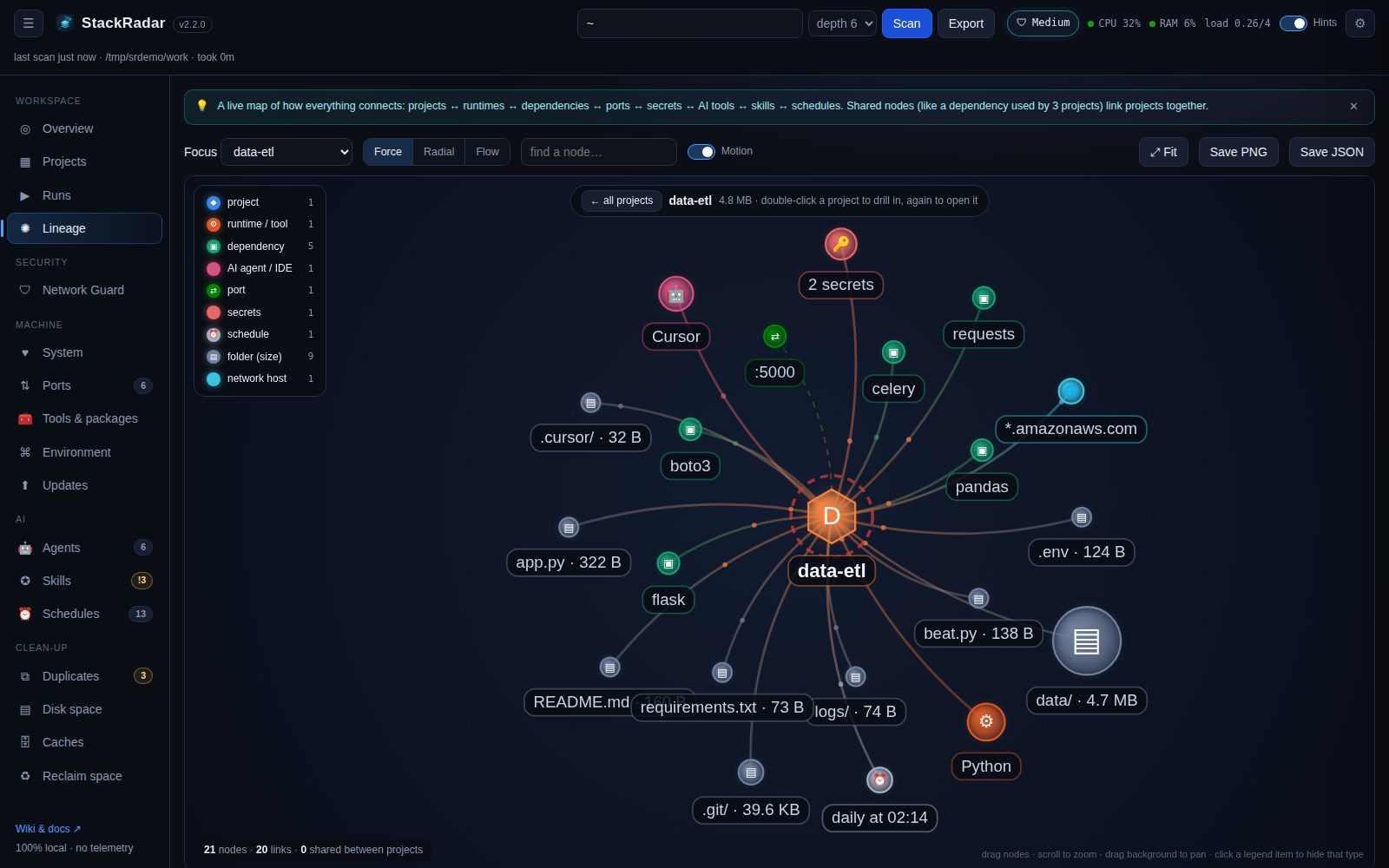Go back to all projects
Image resolution: width=1389 pixels, height=868 pixels.
(622, 201)
